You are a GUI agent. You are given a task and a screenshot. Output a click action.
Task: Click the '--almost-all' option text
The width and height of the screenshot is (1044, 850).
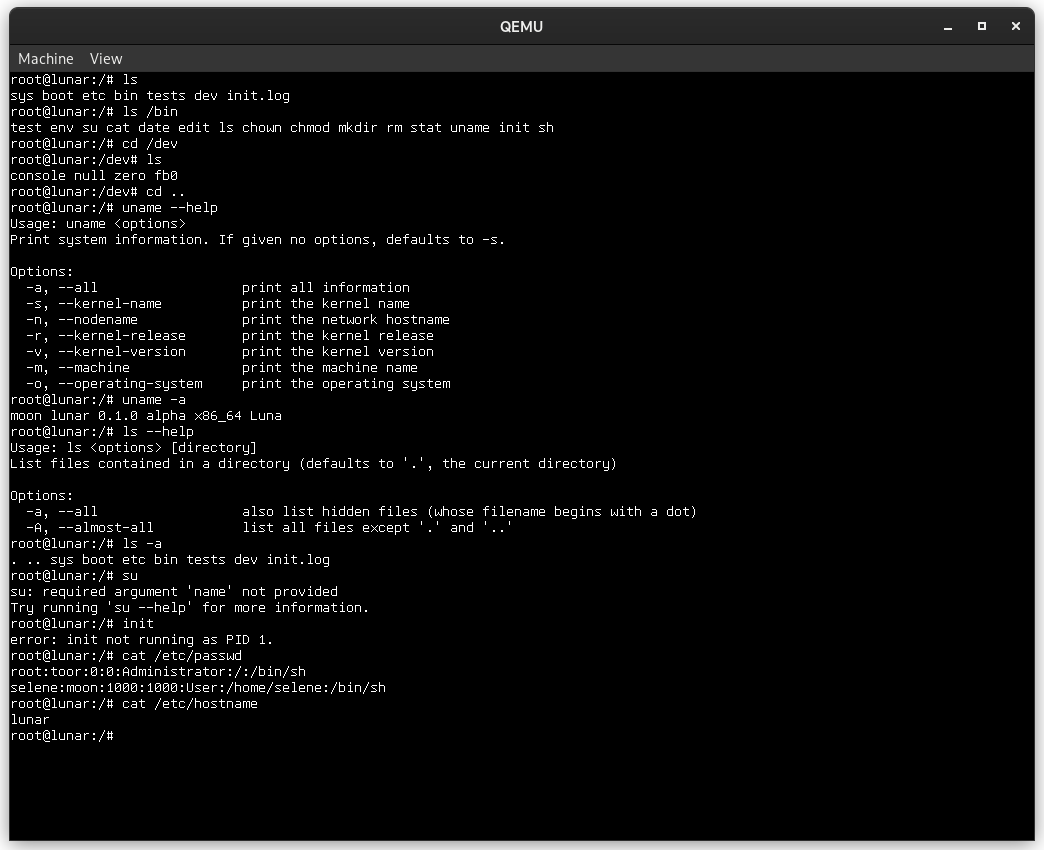[x=106, y=528]
